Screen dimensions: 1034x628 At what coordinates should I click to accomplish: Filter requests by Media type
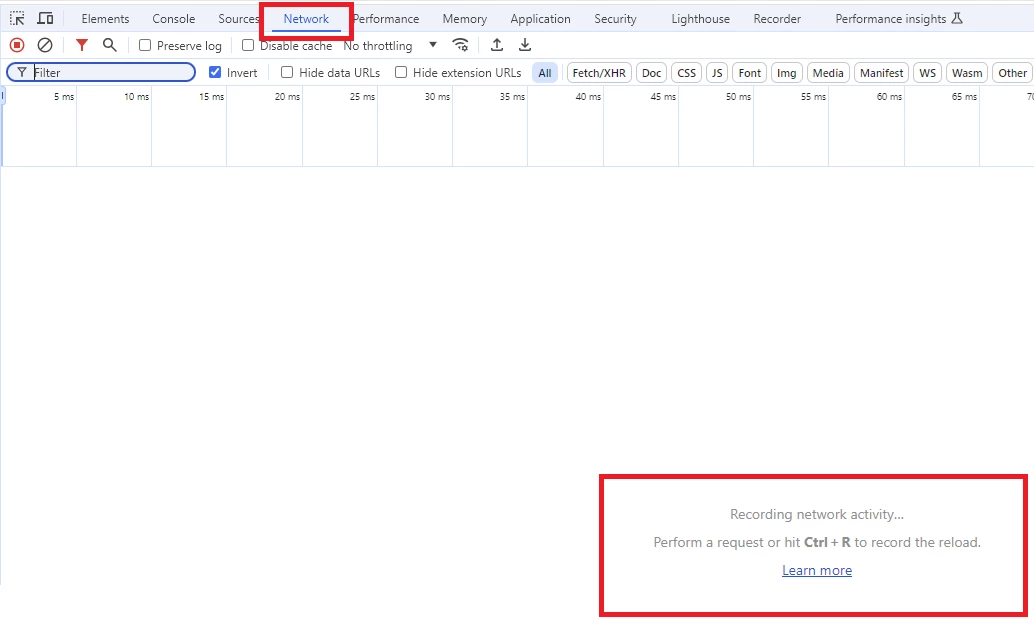point(828,73)
